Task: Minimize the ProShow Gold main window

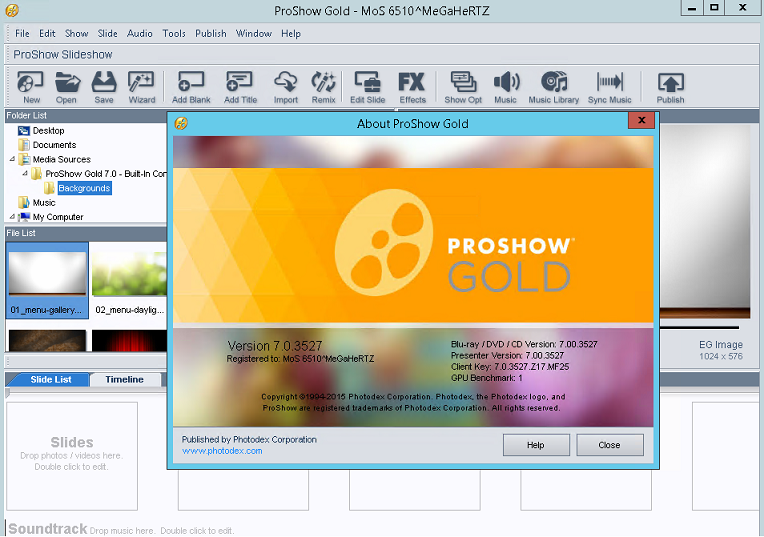Action: tap(692, 8)
